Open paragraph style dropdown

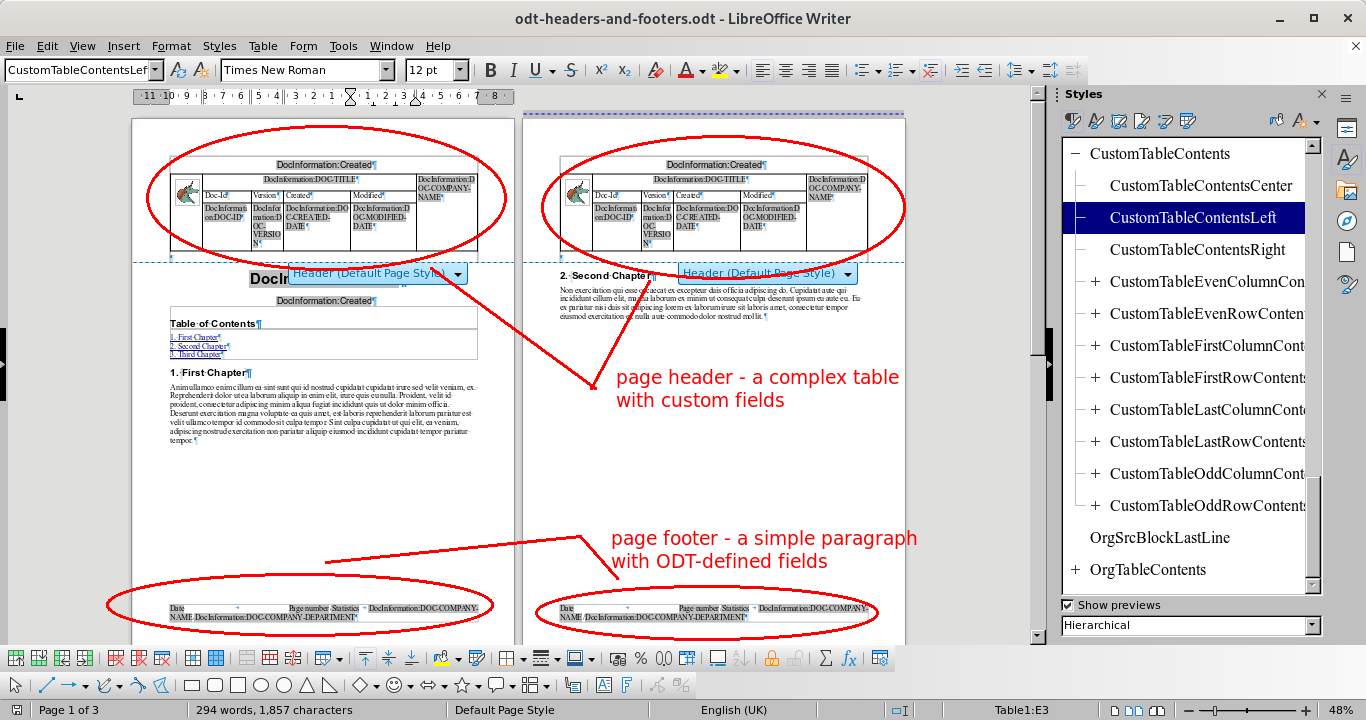tap(156, 70)
